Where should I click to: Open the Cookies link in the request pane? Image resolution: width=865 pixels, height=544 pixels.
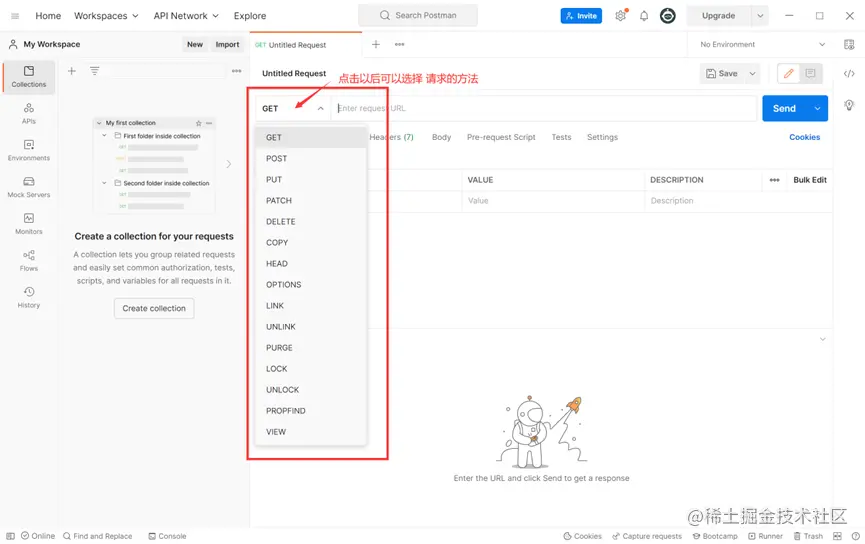(x=804, y=137)
